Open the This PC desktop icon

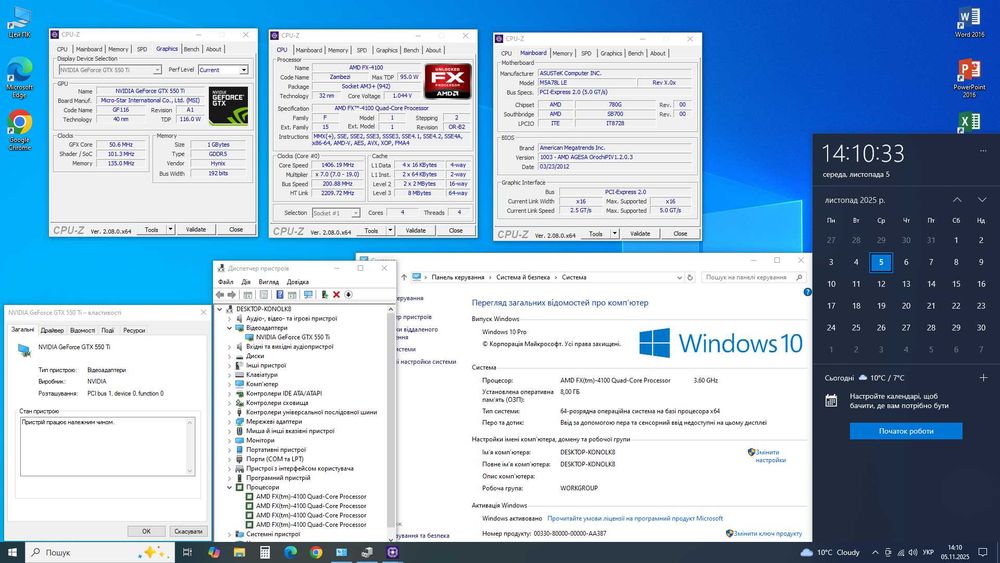[19, 22]
